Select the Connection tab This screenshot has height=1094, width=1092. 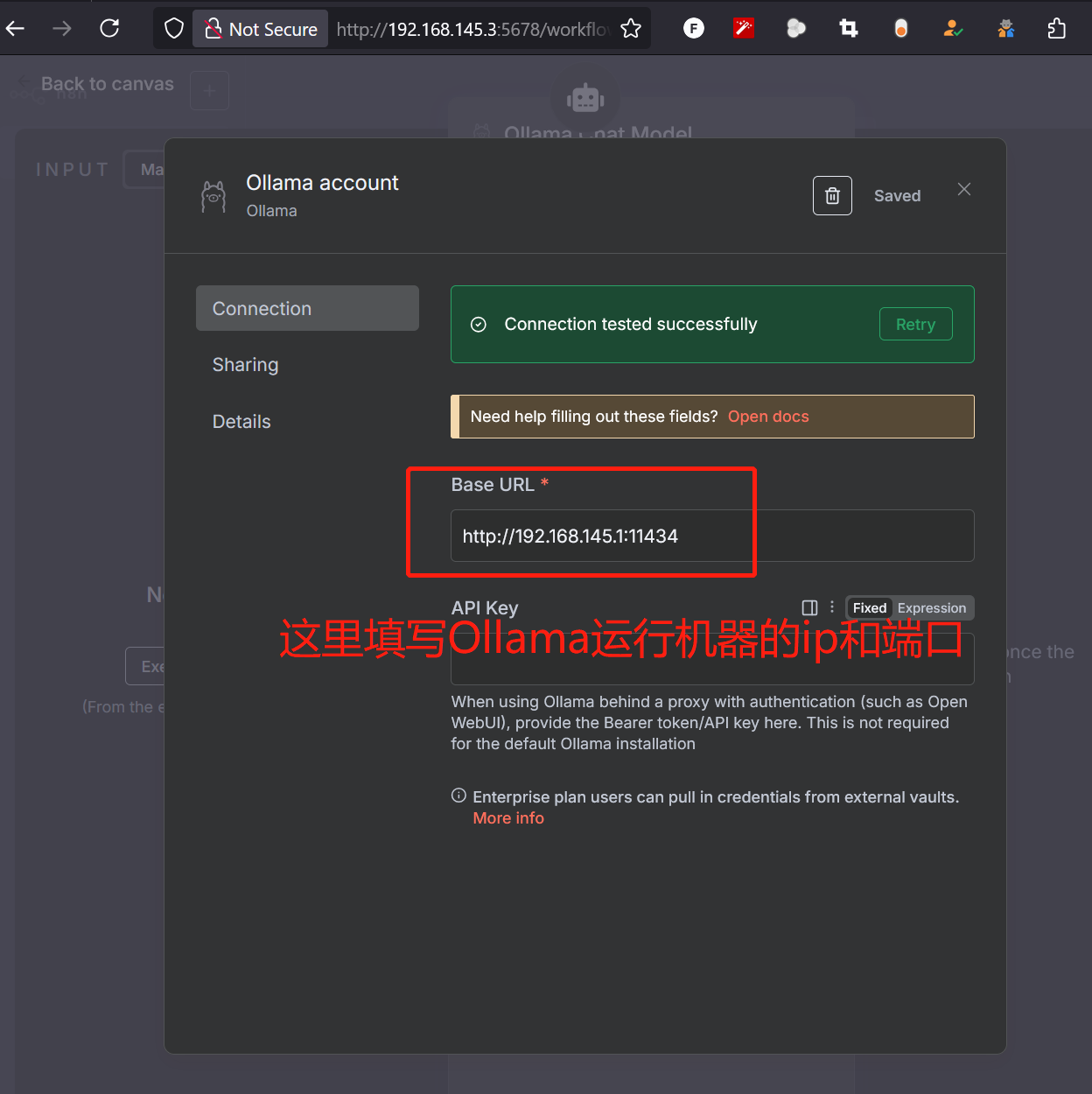(x=307, y=308)
